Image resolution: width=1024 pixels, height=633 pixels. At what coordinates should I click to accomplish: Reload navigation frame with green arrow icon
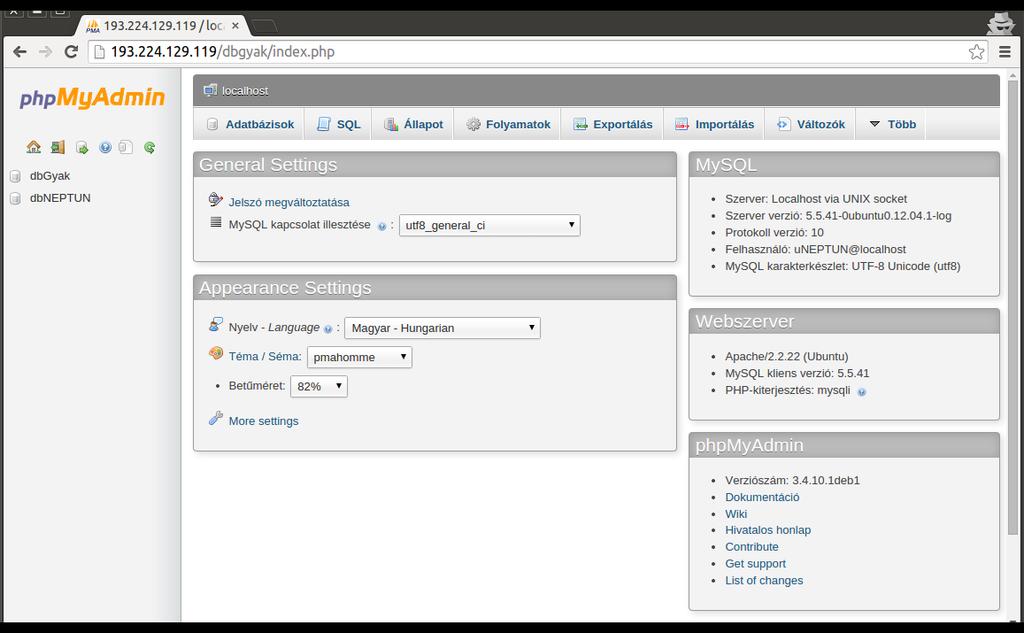[x=150, y=147]
